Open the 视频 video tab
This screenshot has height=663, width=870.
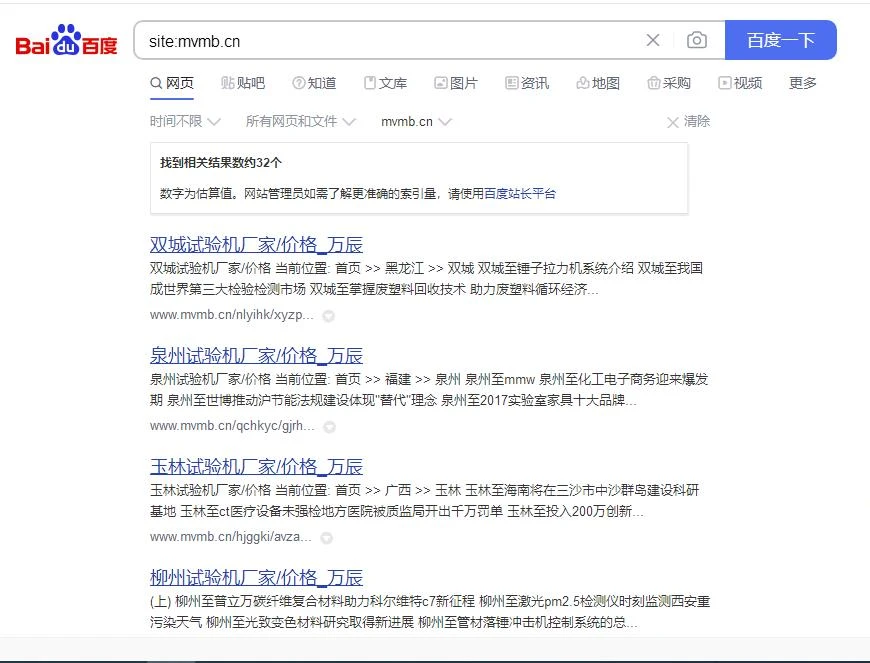(x=740, y=83)
